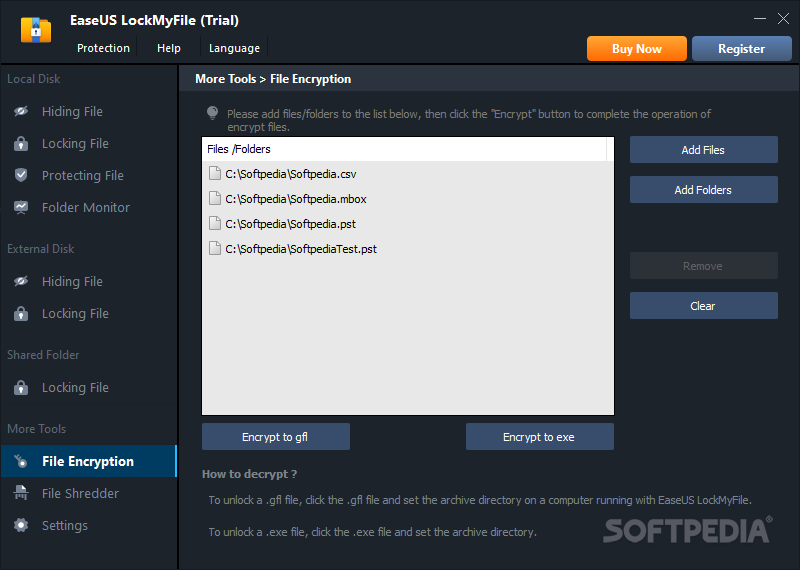This screenshot has width=800, height=570.
Task: Select the row C:\Softpedia\Softpedia.csv
Action: click(x=408, y=174)
